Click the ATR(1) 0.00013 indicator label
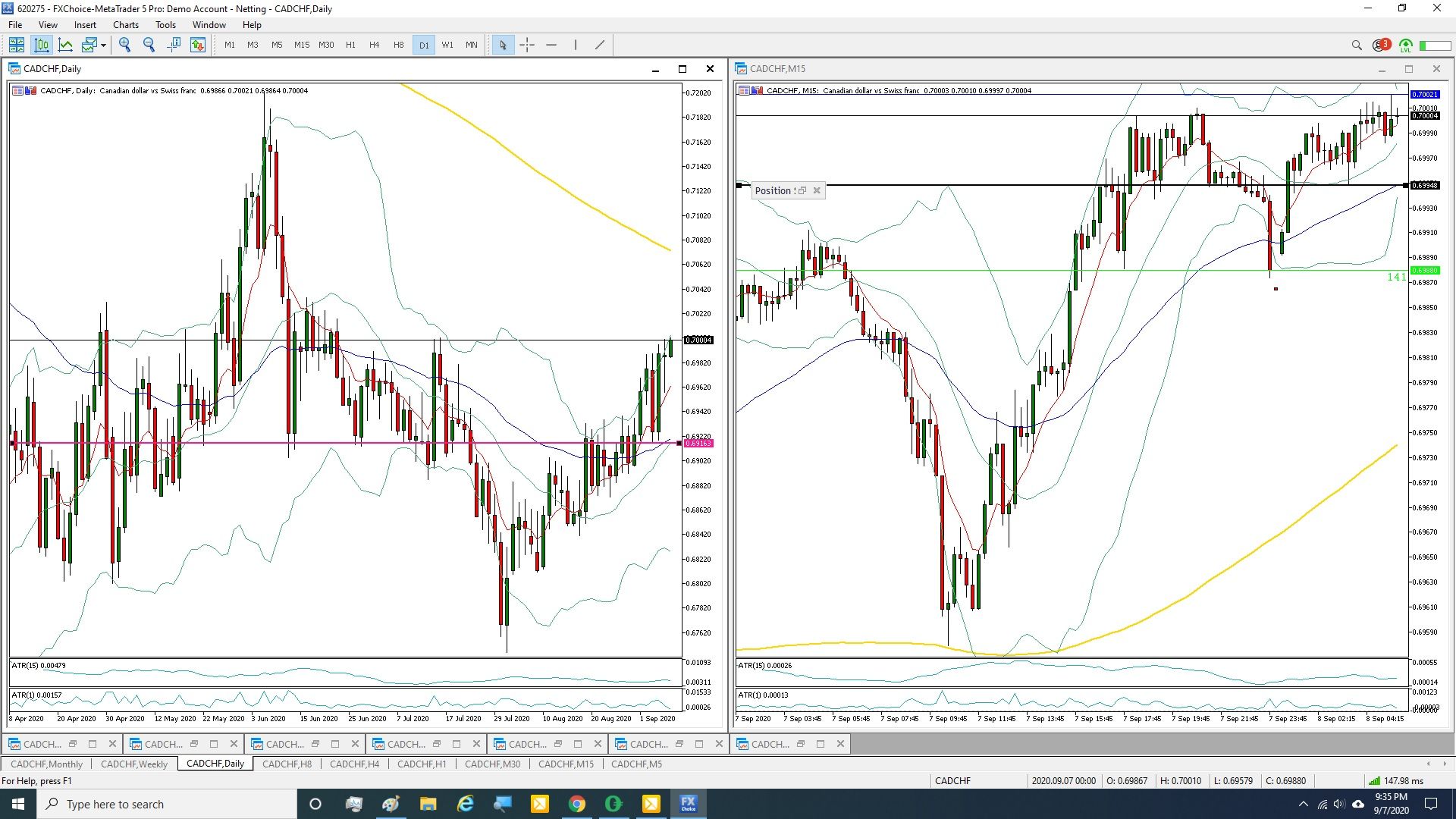The height and width of the screenshot is (819, 1456). (763, 695)
